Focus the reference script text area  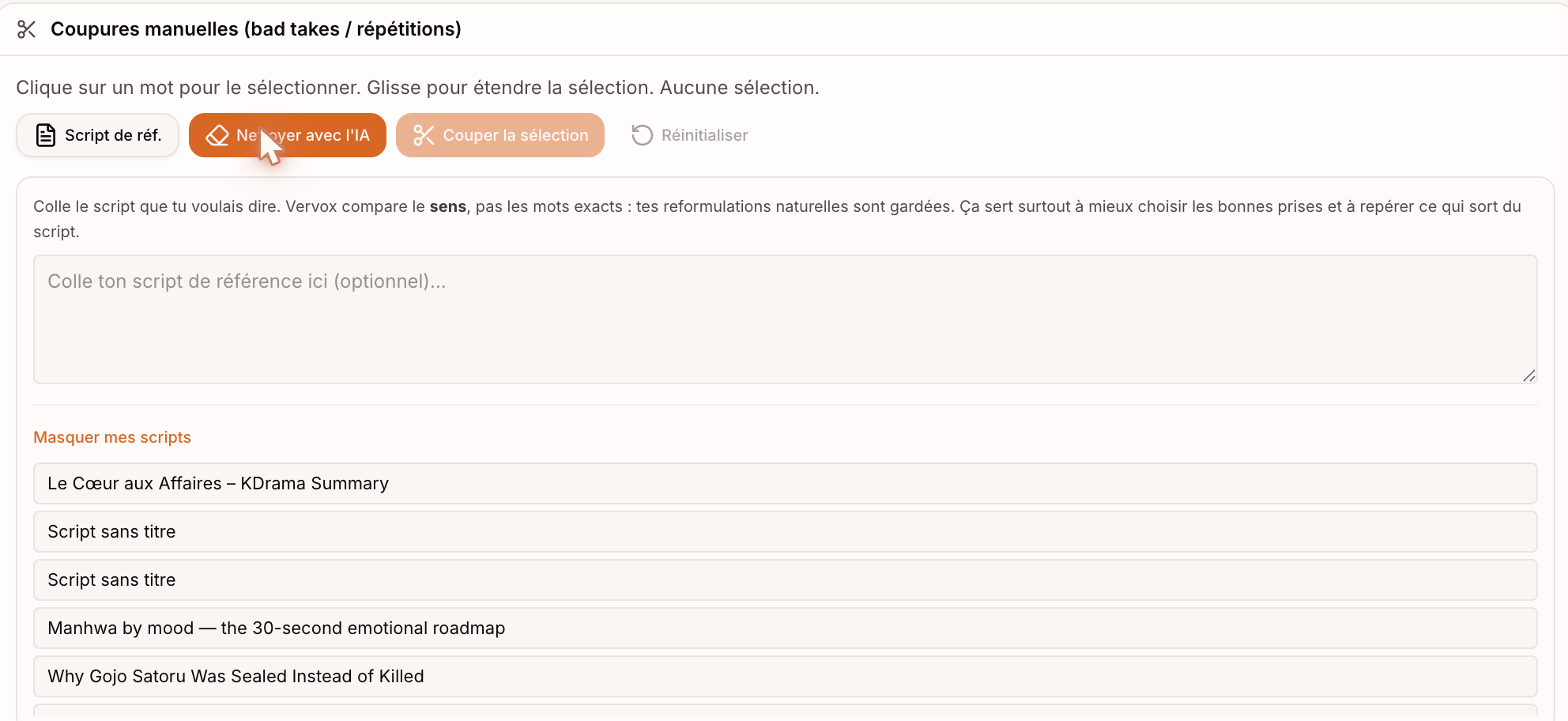tap(785, 319)
